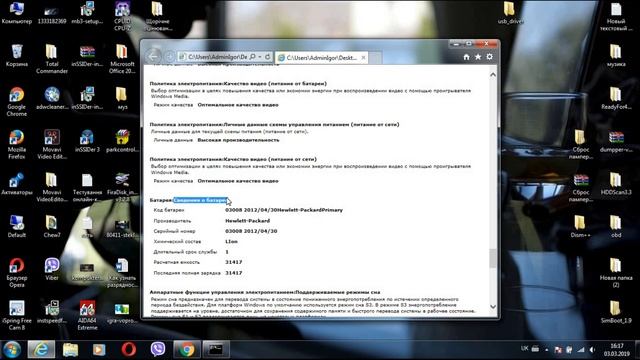Click the scrollbar down arrow
640x360 pixels.
click(x=493, y=307)
